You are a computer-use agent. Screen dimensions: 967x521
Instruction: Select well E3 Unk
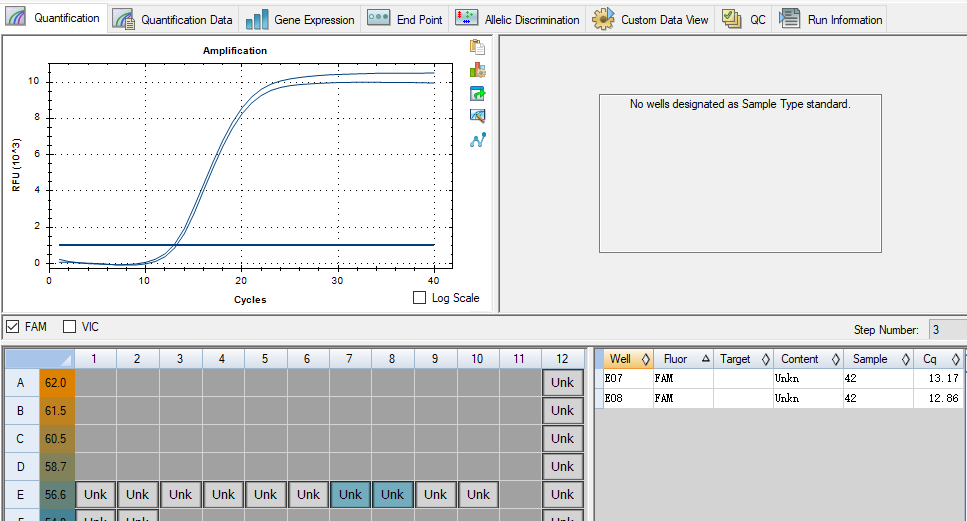180,494
